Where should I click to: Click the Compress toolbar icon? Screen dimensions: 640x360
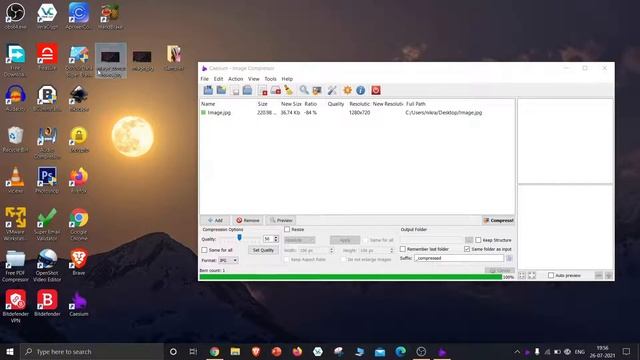pos(317,90)
